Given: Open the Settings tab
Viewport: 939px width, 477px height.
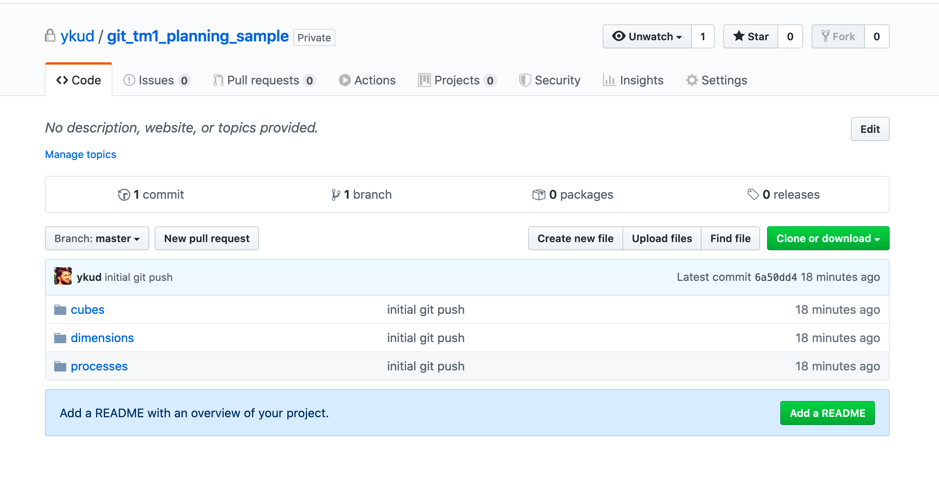Looking at the screenshot, I should click(x=716, y=80).
